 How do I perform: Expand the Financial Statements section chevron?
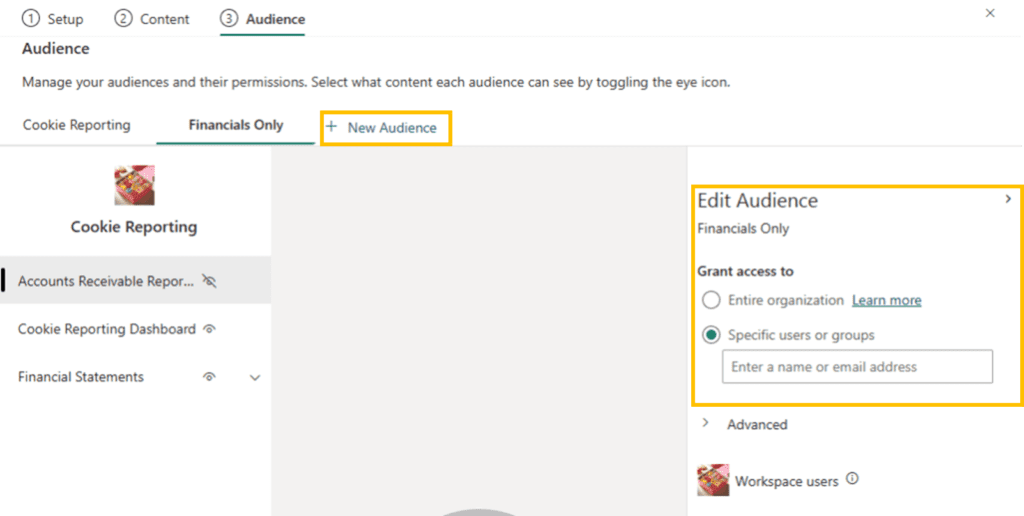tap(255, 378)
